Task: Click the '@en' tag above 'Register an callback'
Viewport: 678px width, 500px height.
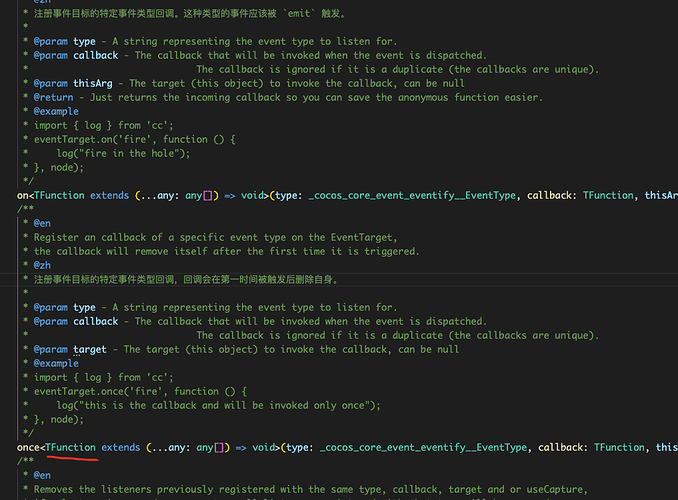Action: pos(42,224)
